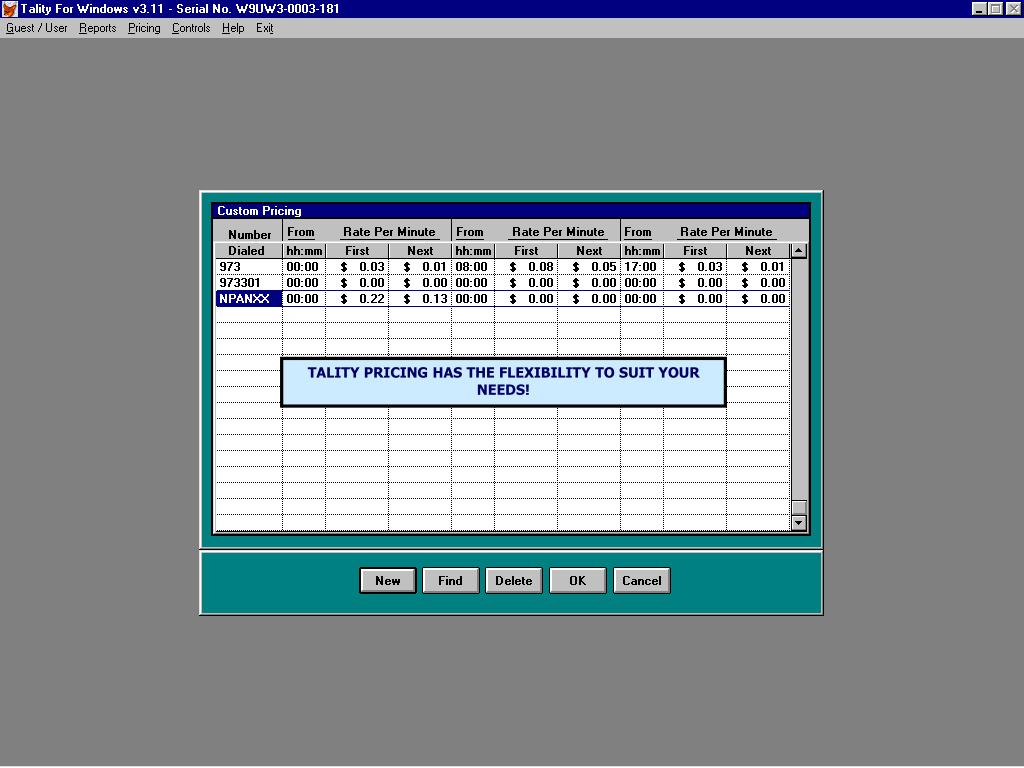Click the scrollbar thumb above the down arrow
Screen dimensions: 1024x768
point(799,507)
